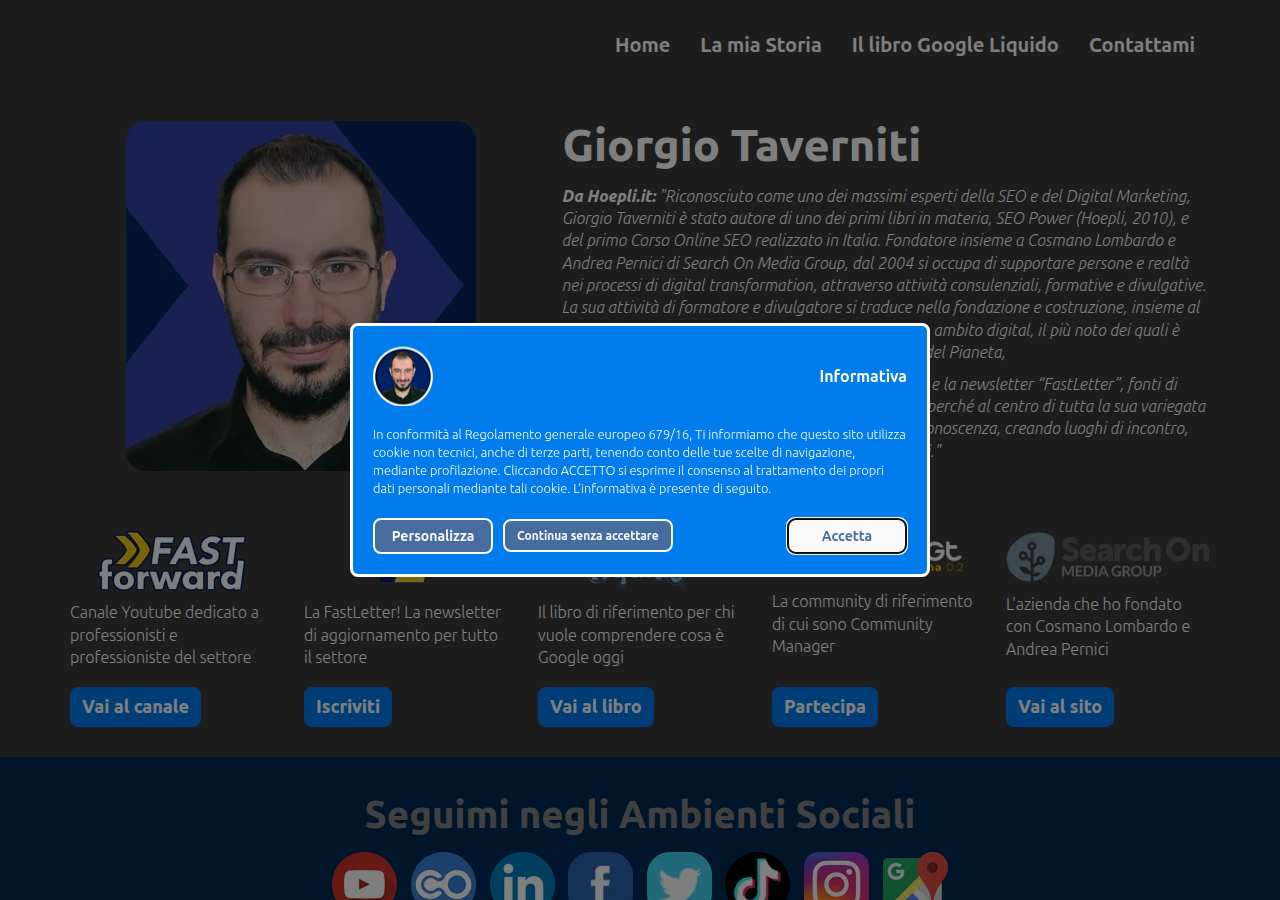Click the La community di riferimento description
Screen dimensions: 1280x900
[872, 624]
